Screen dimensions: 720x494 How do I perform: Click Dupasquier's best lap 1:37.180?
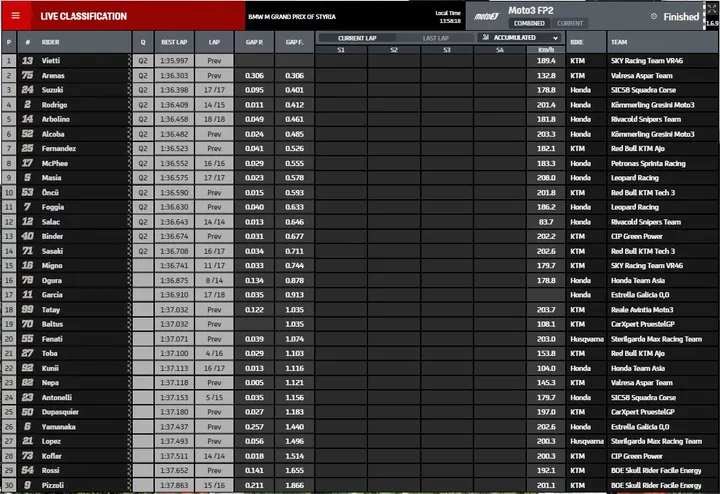click(174, 412)
